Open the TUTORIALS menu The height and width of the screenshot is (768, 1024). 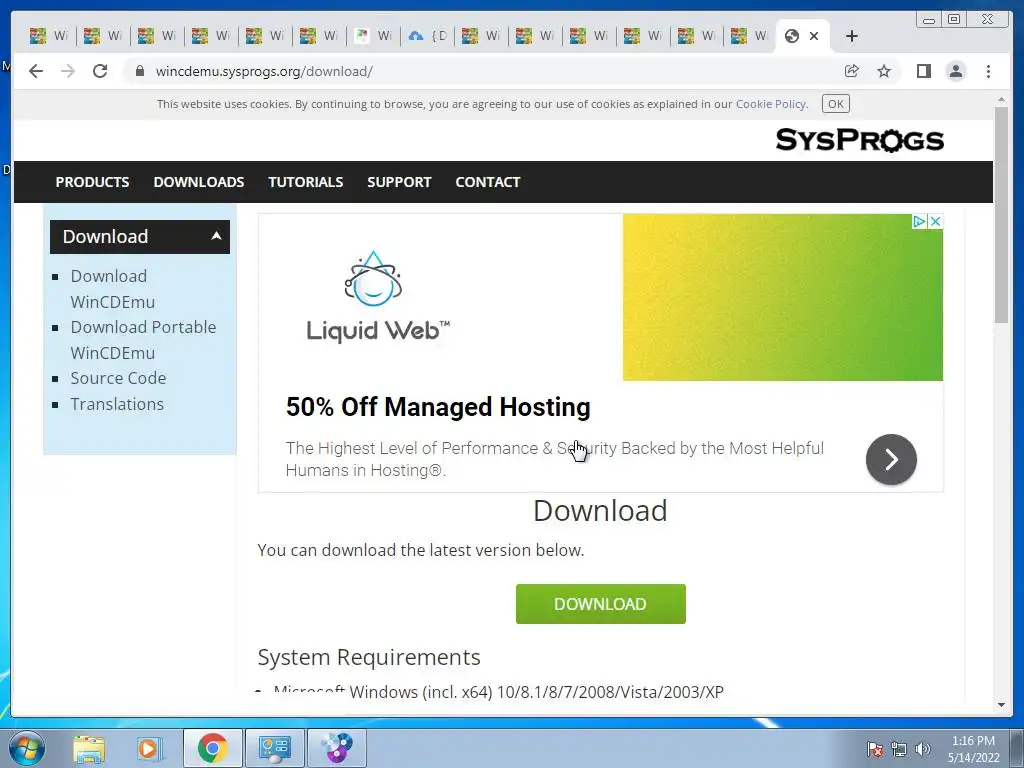pos(306,182)
